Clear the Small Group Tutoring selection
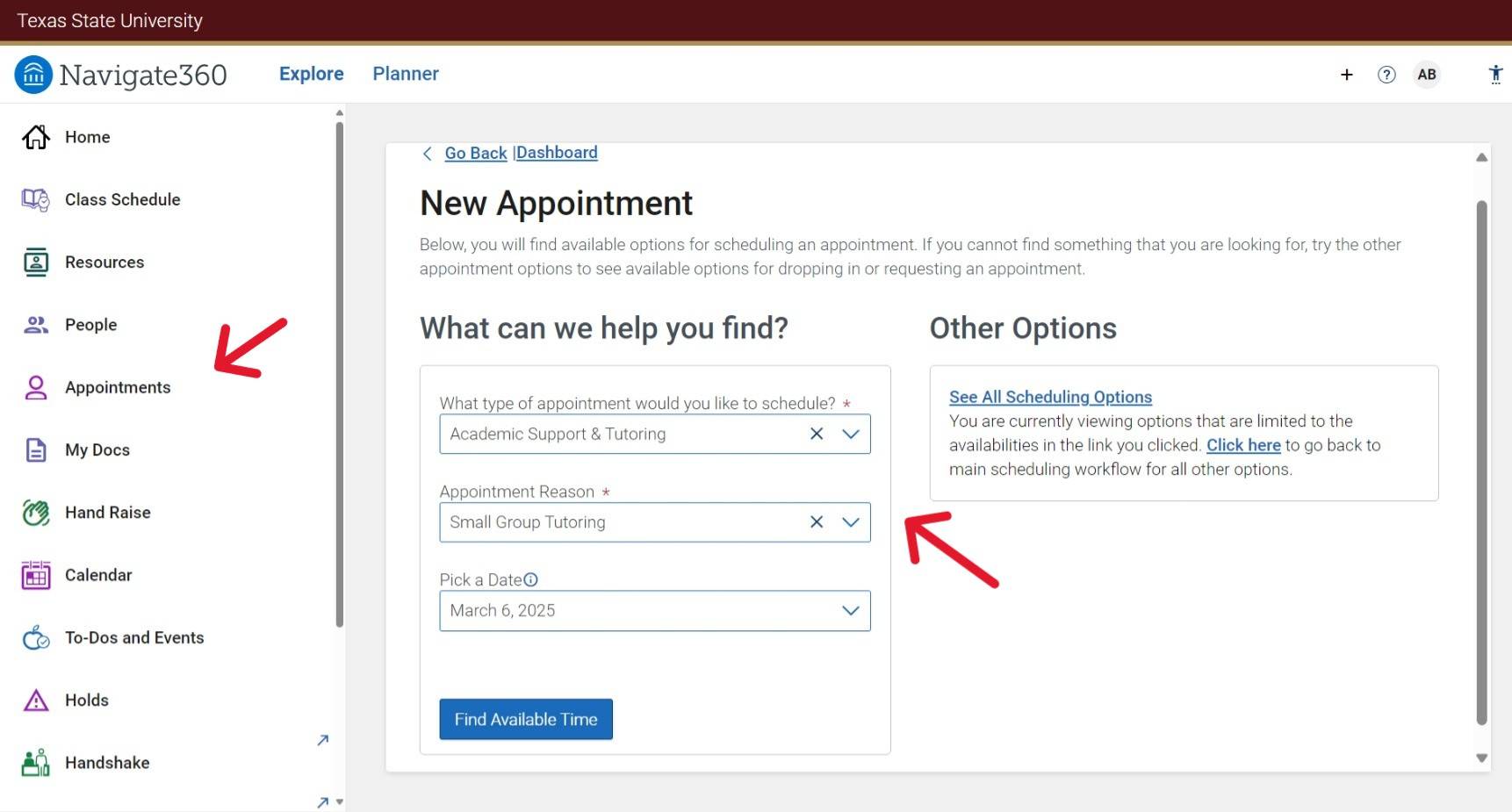 [x=817, y=522]
